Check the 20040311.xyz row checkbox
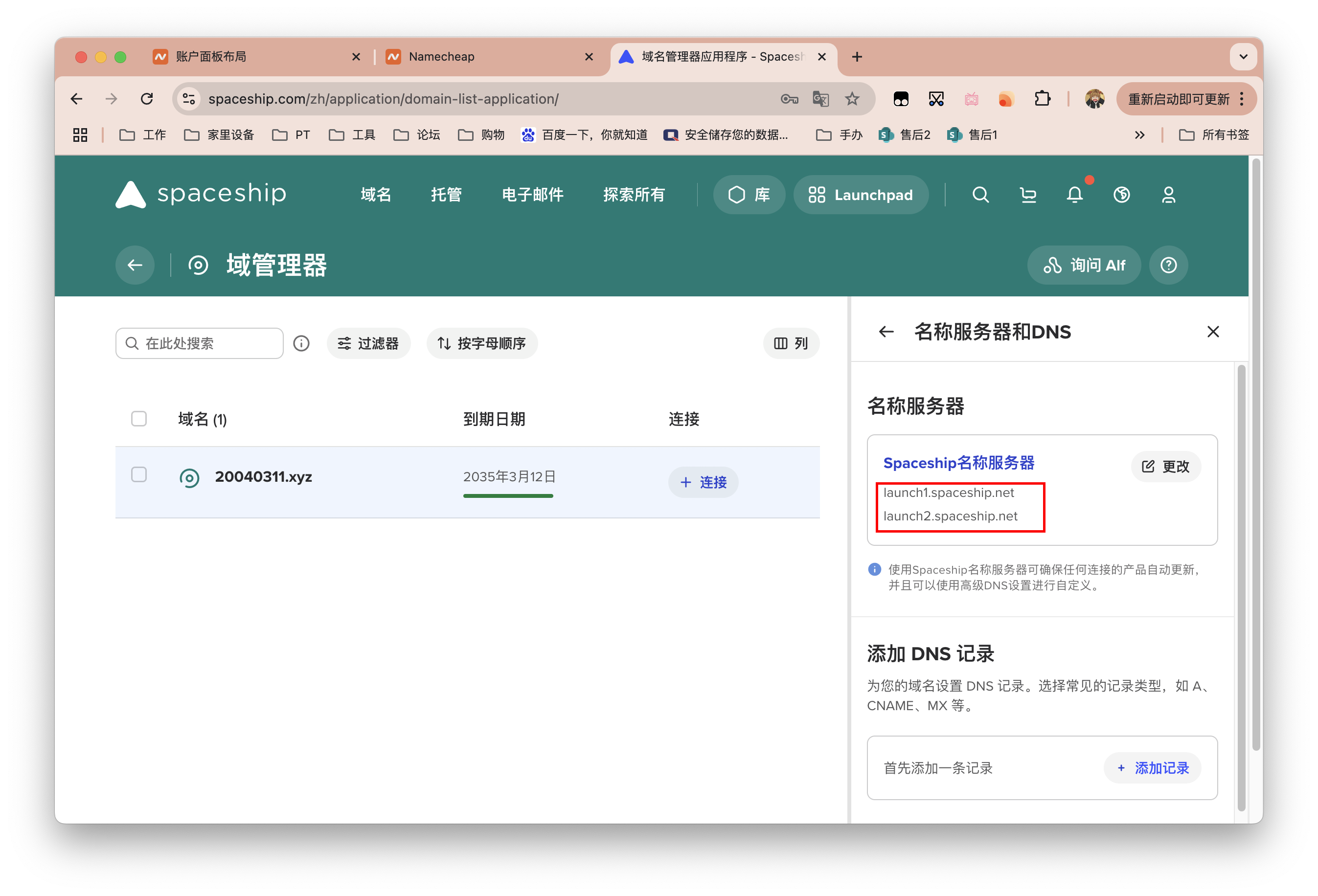This screenshot has height=896, width=1318. pos(139,474)
